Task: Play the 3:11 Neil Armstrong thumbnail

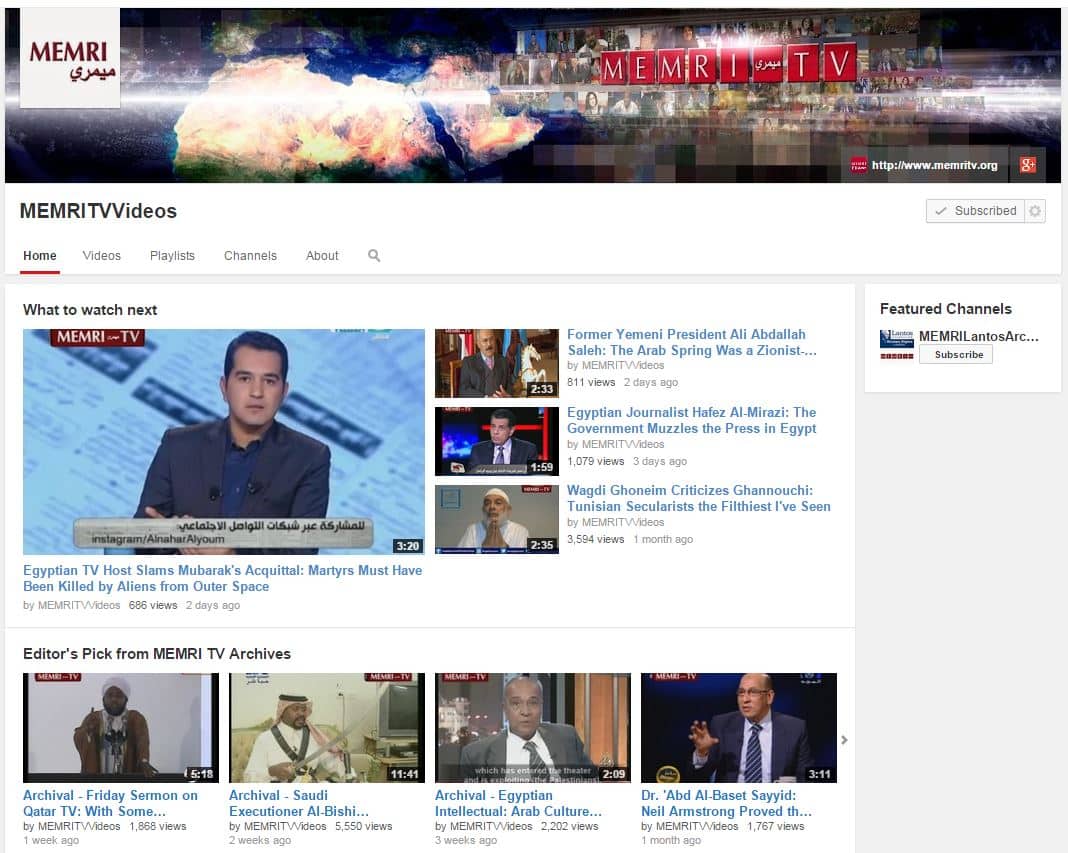Action: pos(739,728)
